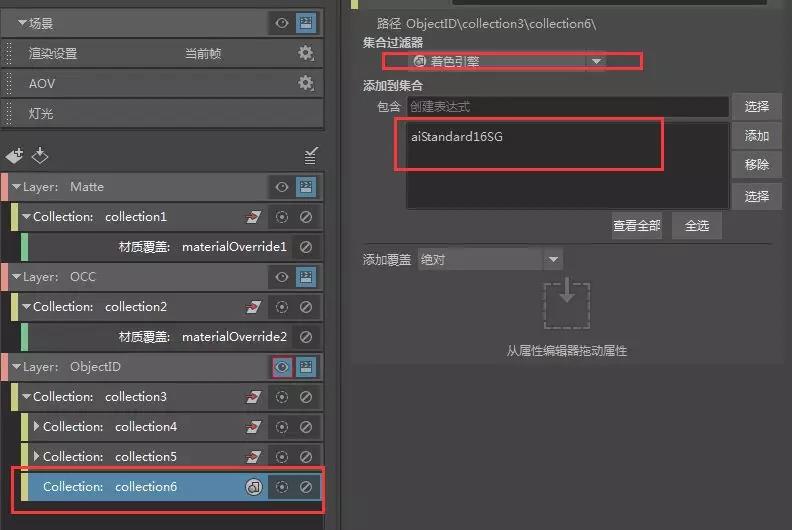The width and height of the screenshot is (792, 530).
Task: Collapse collection3 tree arrow
Action: coord(26,397)
